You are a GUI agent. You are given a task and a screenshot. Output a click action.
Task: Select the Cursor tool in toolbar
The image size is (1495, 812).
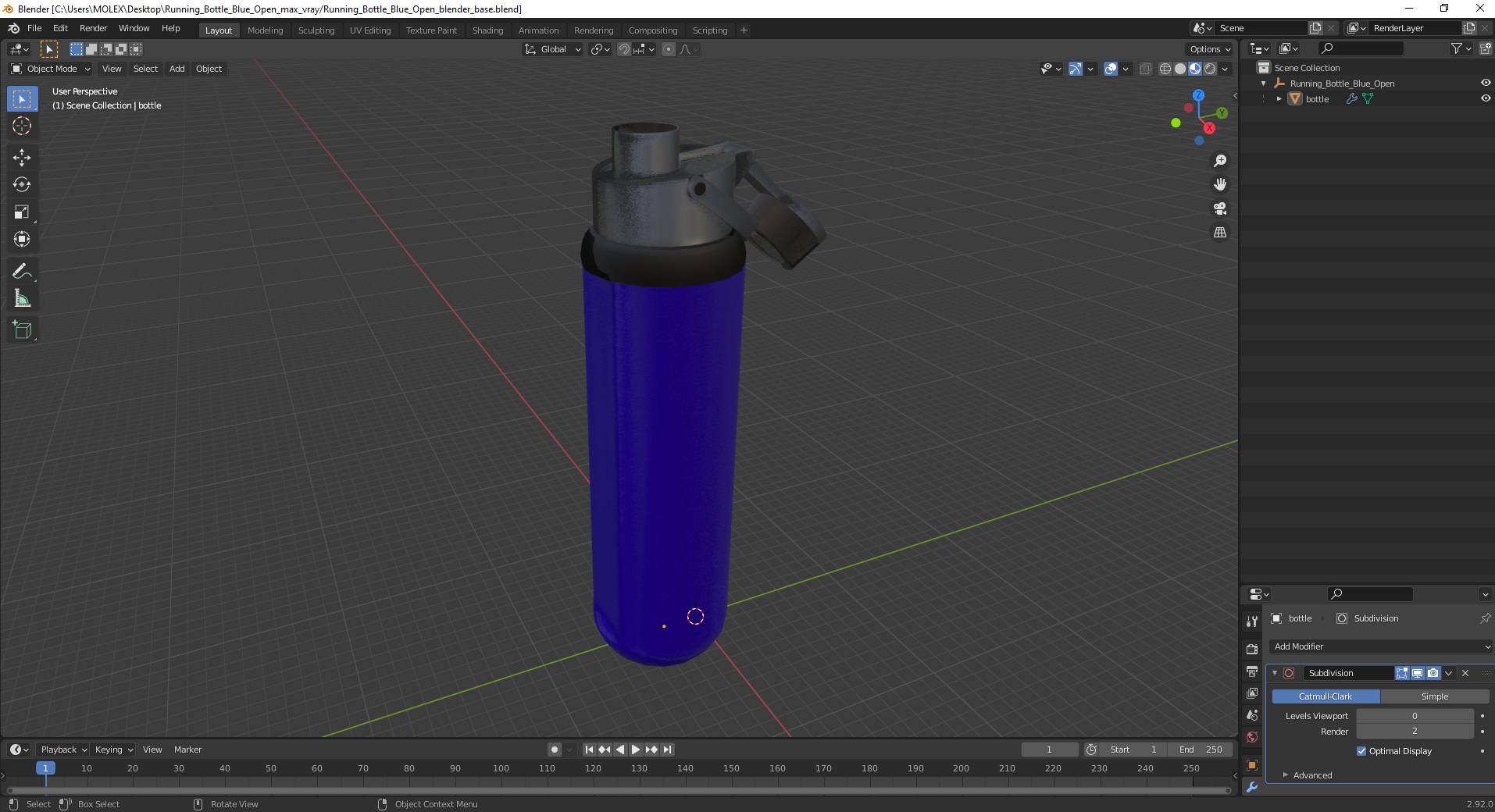click(22, 126)
